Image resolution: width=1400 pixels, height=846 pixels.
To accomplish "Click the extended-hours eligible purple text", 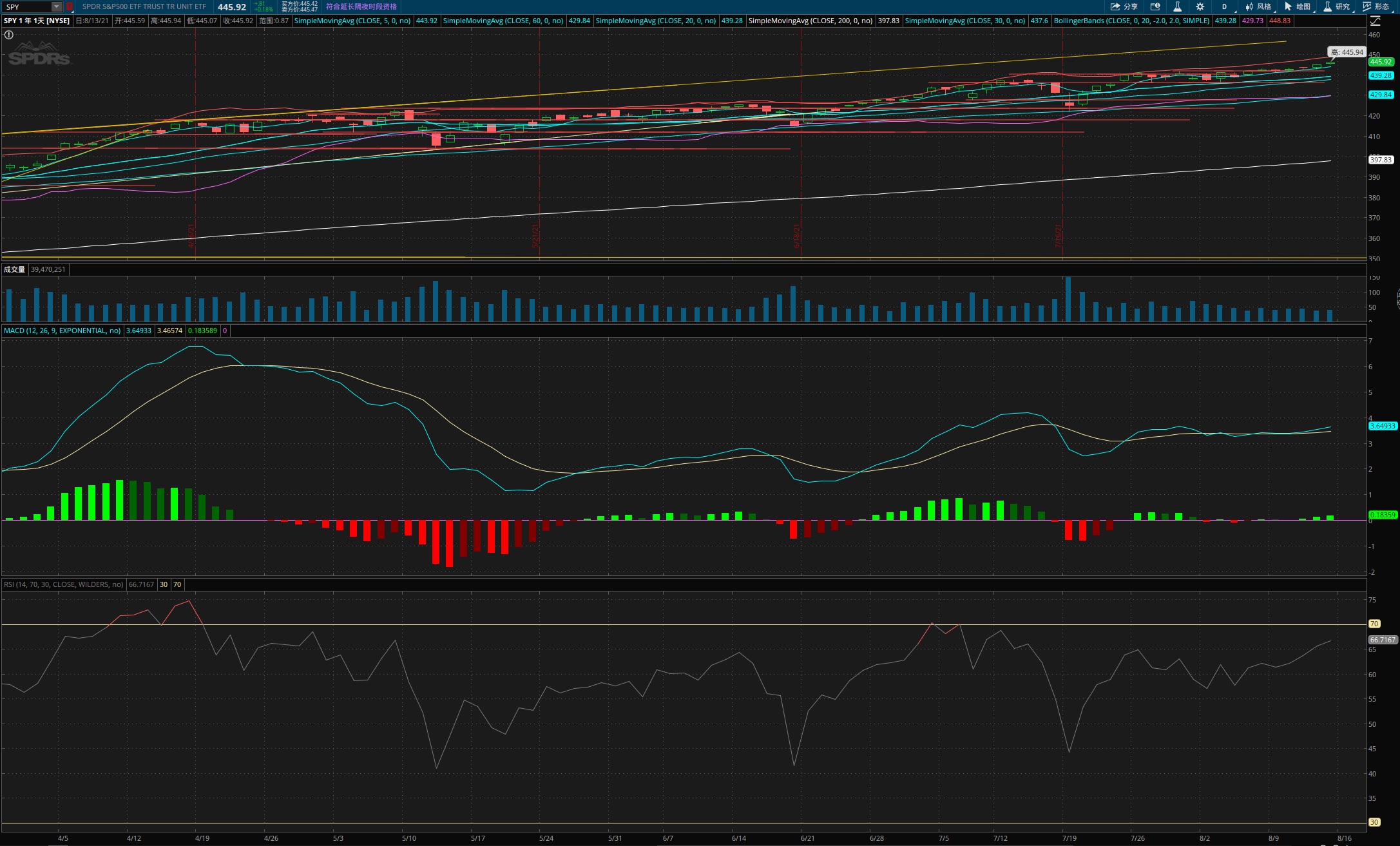I will [x=361, y=6].
